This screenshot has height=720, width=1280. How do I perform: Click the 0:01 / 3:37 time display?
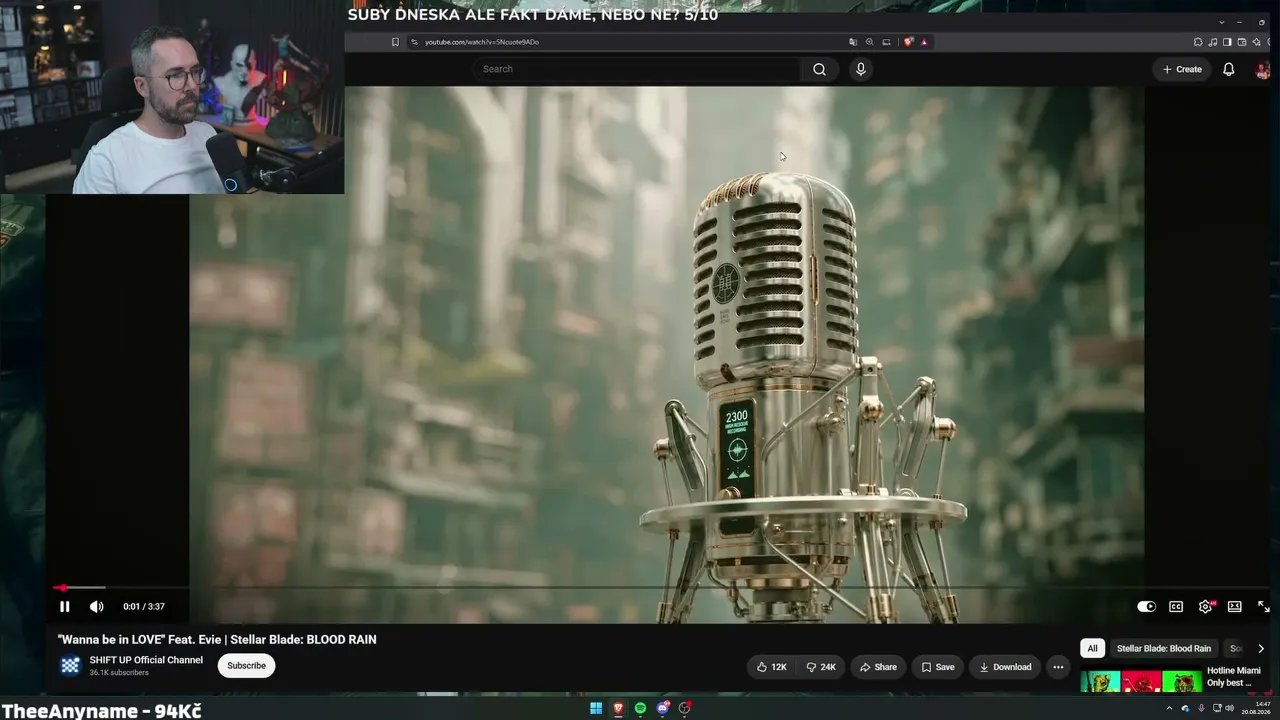[144, 607]
